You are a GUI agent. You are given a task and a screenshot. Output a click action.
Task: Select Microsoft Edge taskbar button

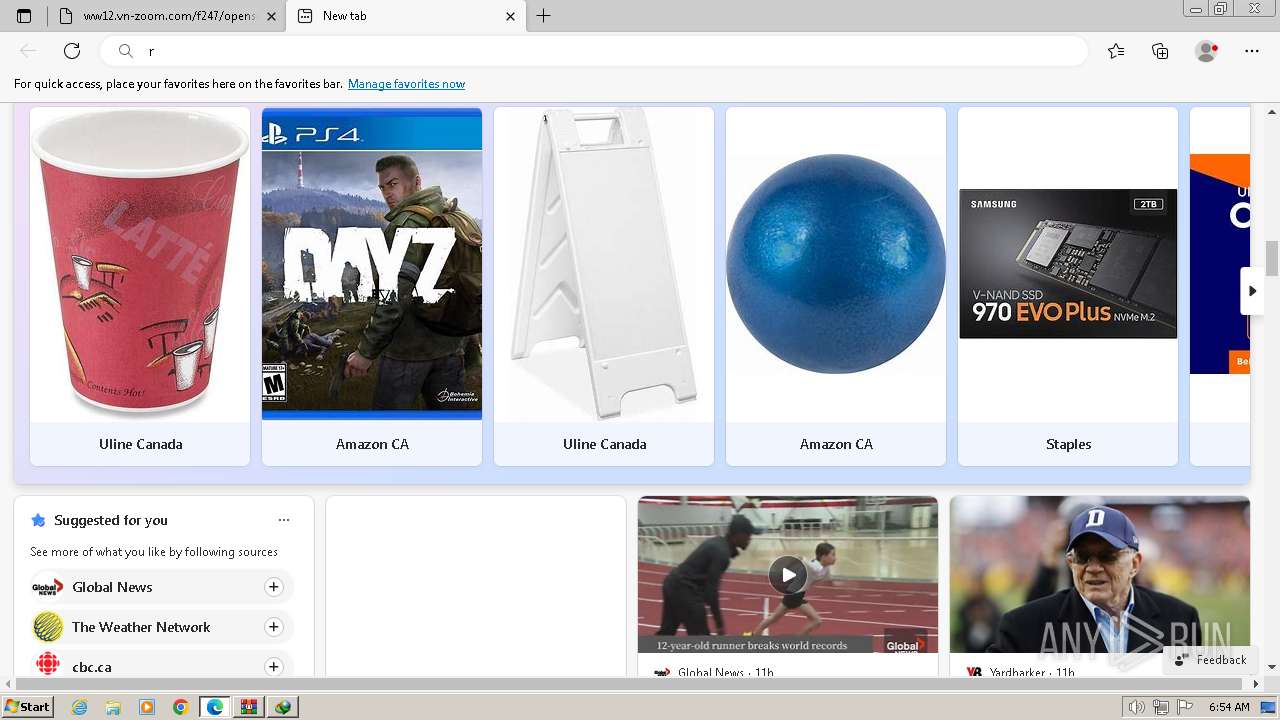click(x=215, y=707)
